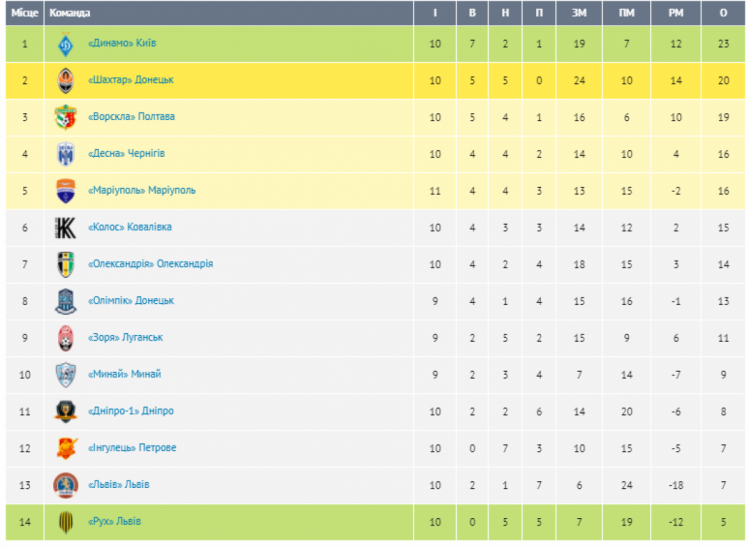
Task: Click the Zorya Luhansk club crest
Action: (x=65, y=338)
